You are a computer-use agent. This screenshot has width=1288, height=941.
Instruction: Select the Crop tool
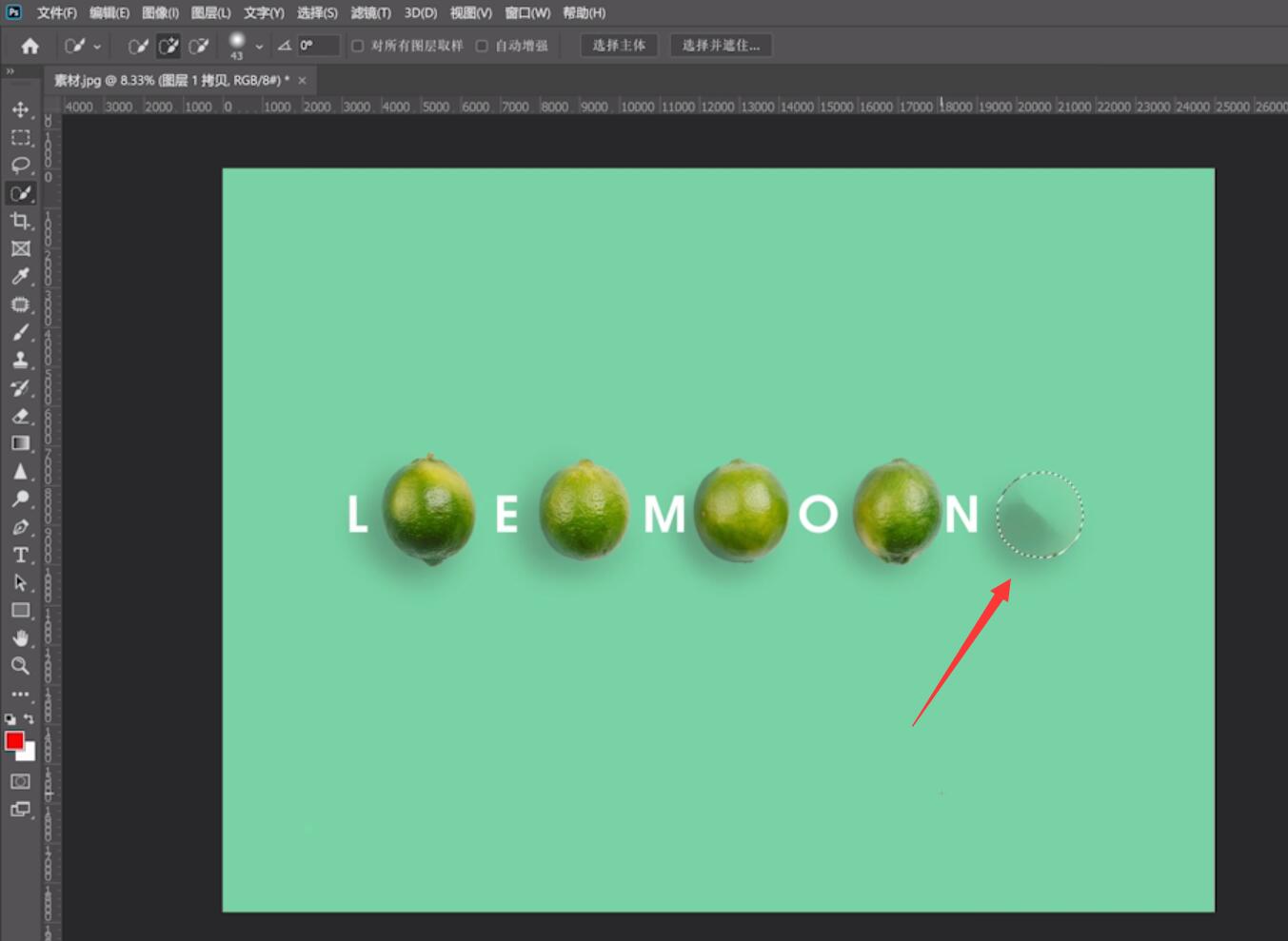[20, 221]
